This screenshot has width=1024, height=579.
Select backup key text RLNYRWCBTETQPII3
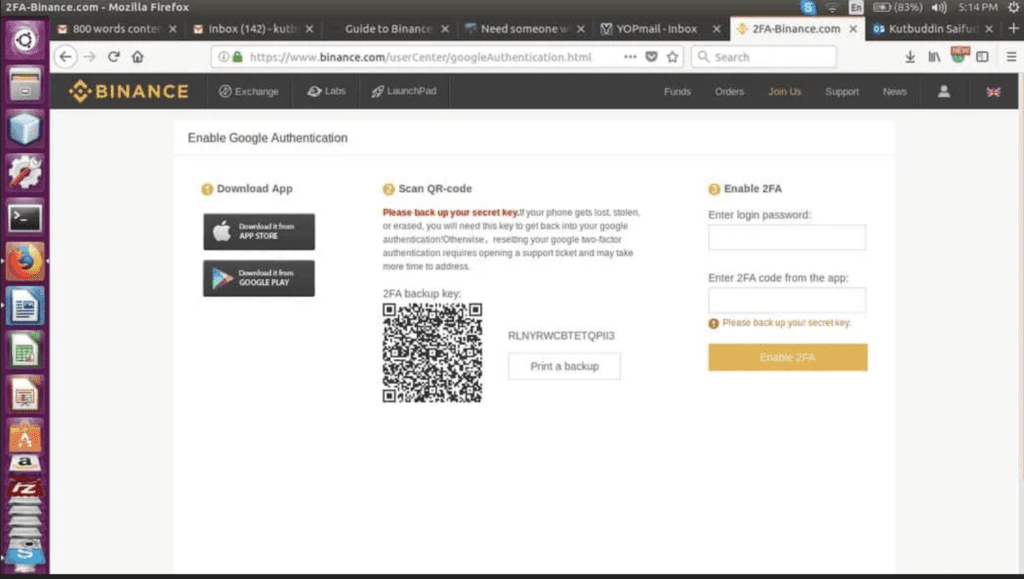pyautogui.click(x=561, y=336)
